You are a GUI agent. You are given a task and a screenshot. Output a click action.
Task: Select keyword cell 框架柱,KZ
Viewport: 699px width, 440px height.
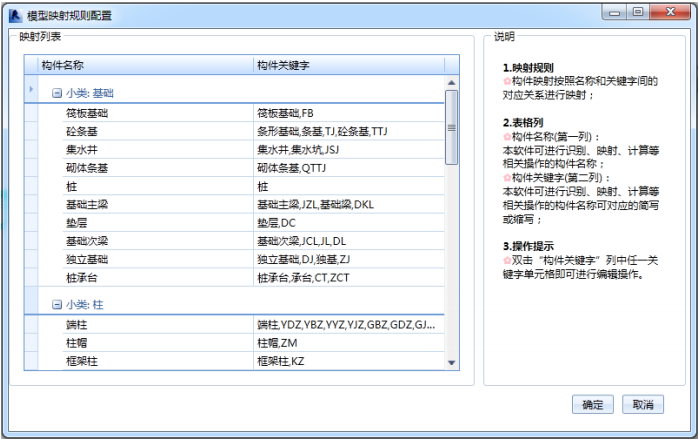coord(349,361)
